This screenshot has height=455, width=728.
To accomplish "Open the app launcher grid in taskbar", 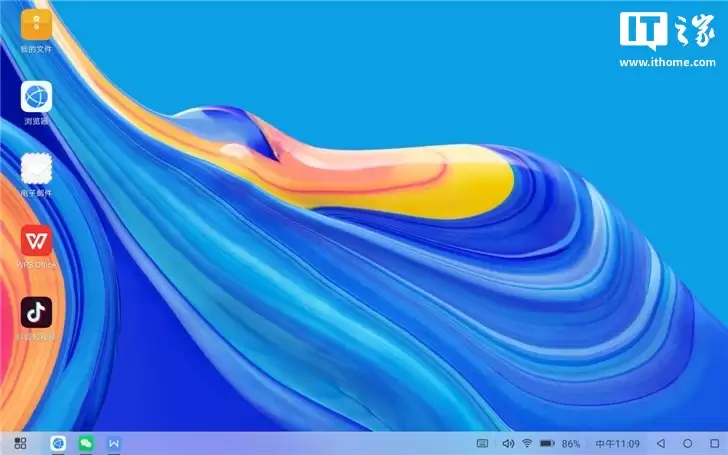I will 20,443.
